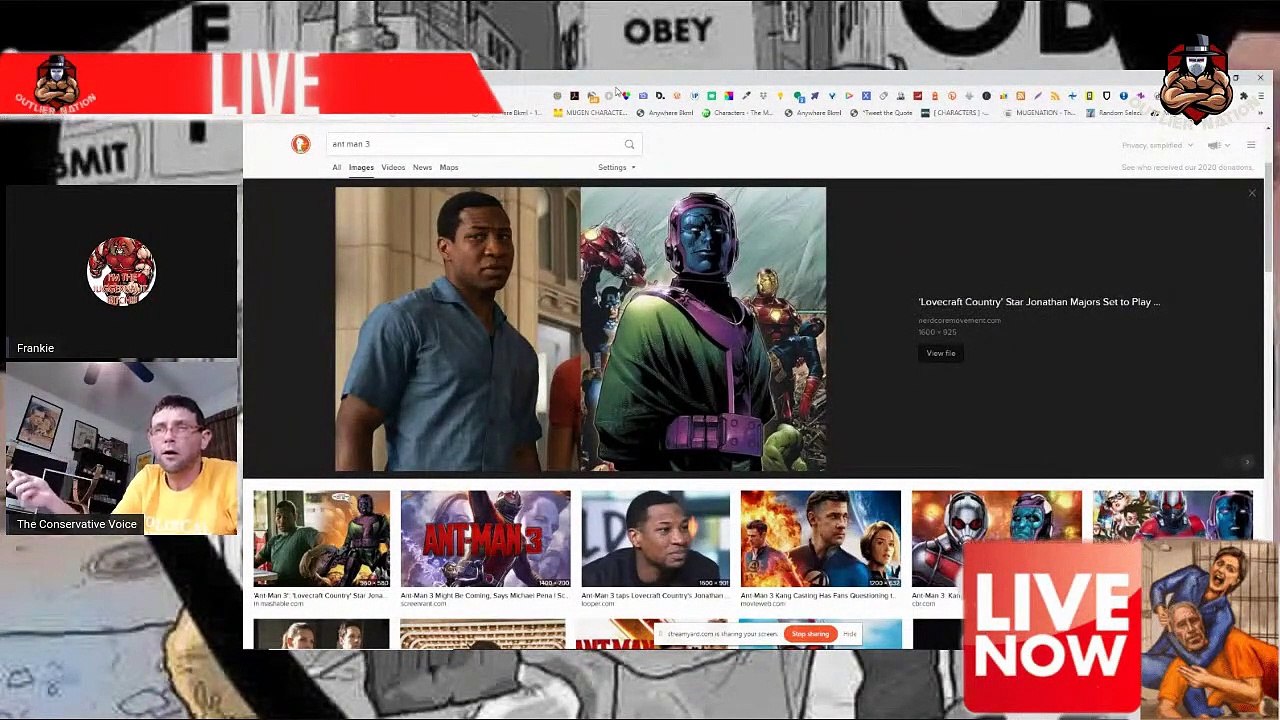Open the movieweb.com Kang Casting thumbnail
The width and height of the screenshot is (1280, 720).
(x=820, y=538)
